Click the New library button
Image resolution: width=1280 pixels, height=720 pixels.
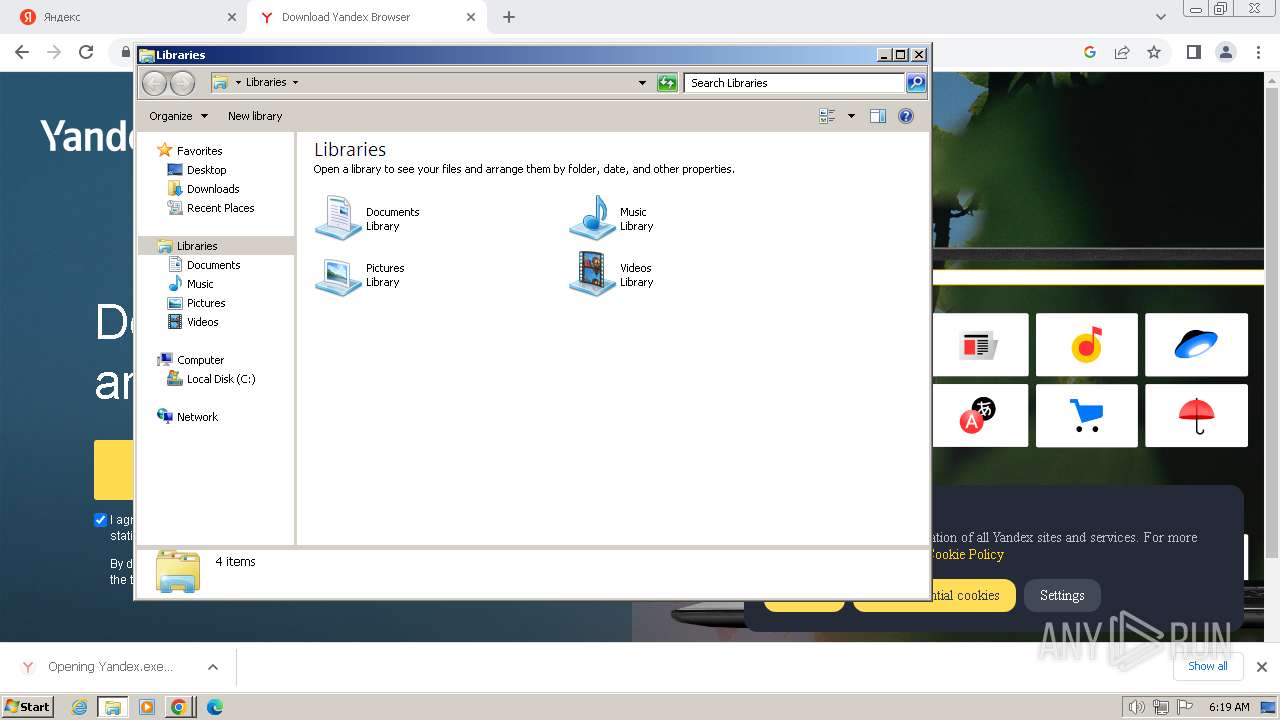[255, 116]
